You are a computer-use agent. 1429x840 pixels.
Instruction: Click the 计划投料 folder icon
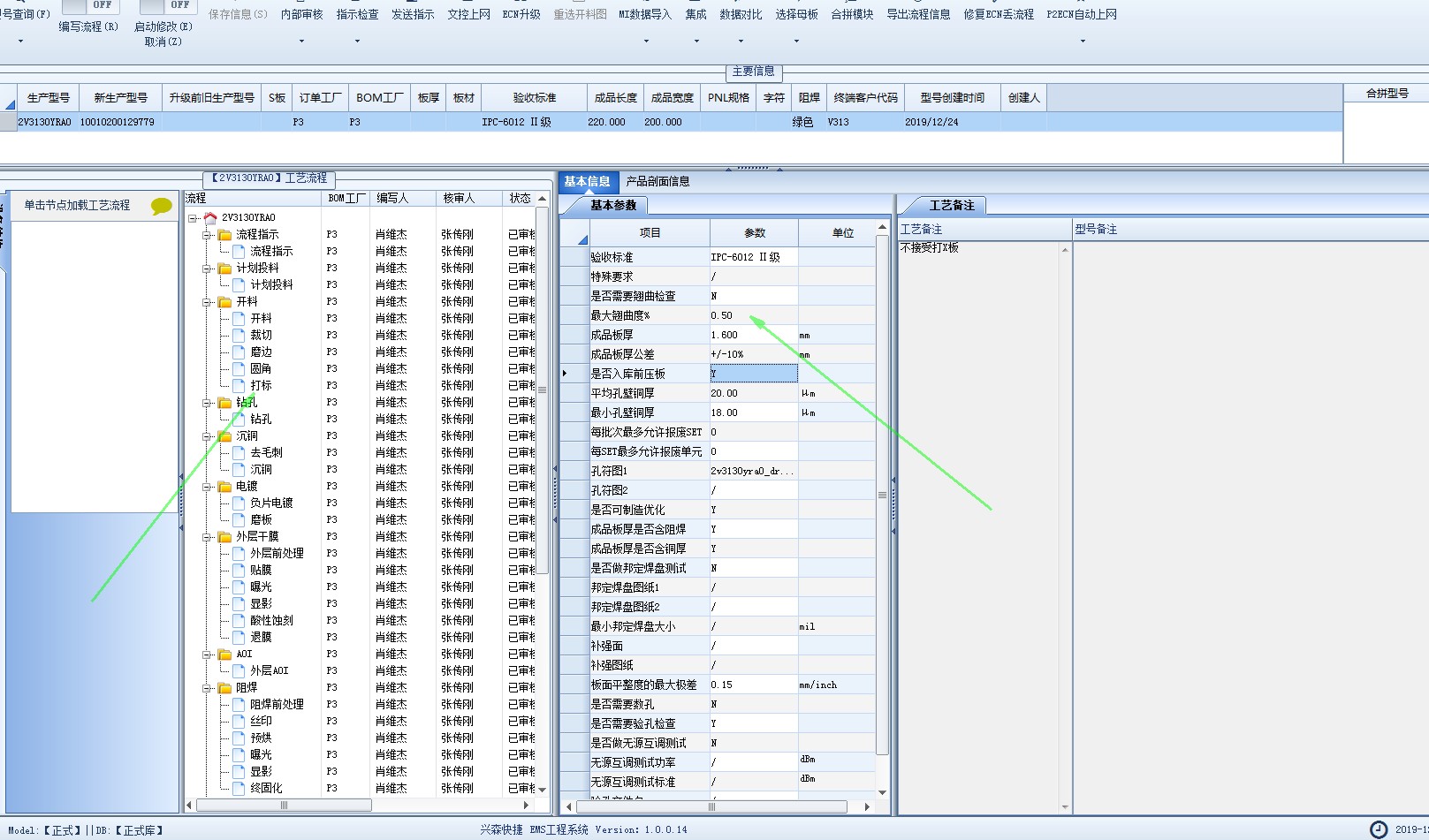point(224,268)
